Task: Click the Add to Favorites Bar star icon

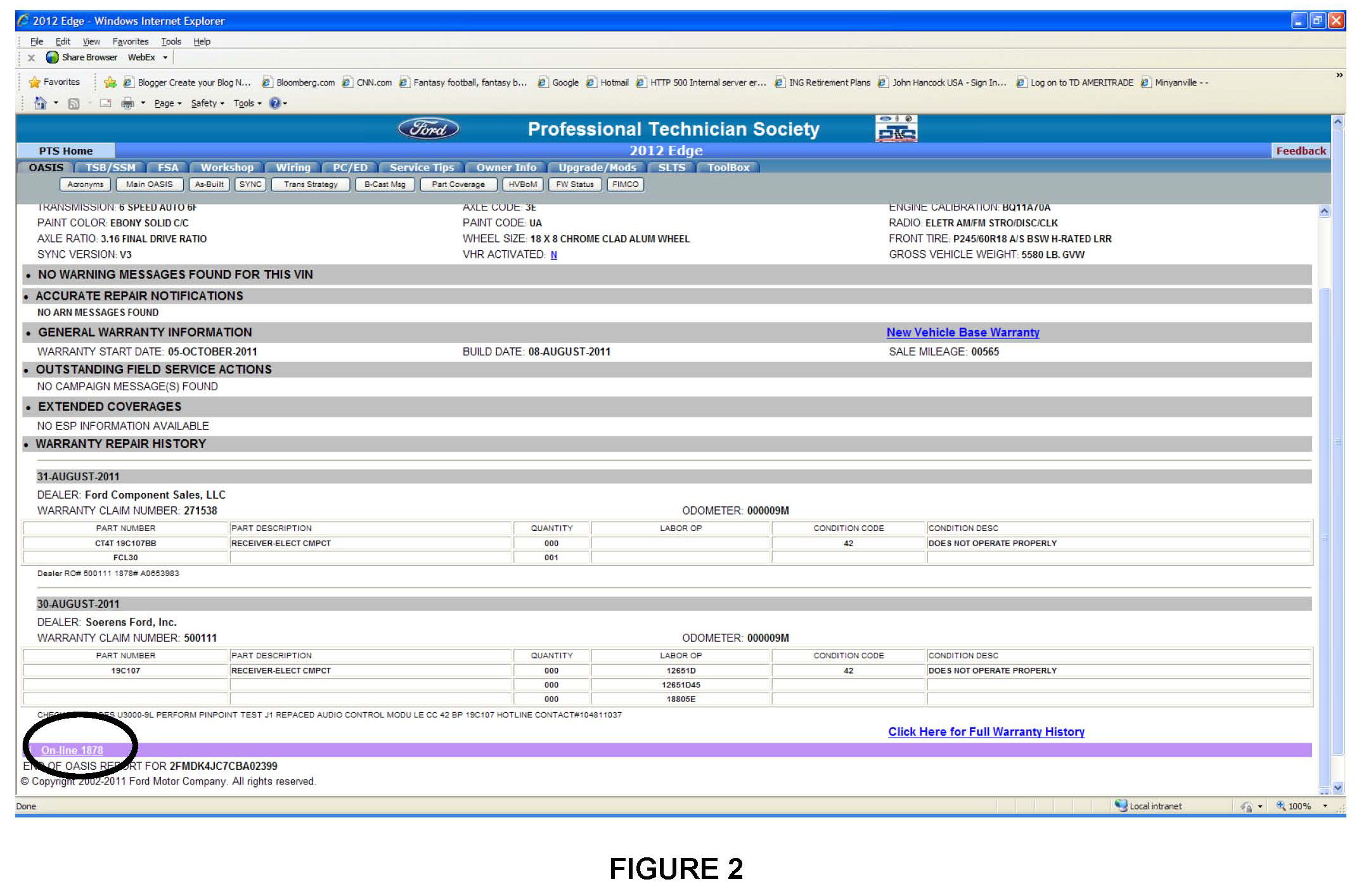Action: [x=110, y=82]
